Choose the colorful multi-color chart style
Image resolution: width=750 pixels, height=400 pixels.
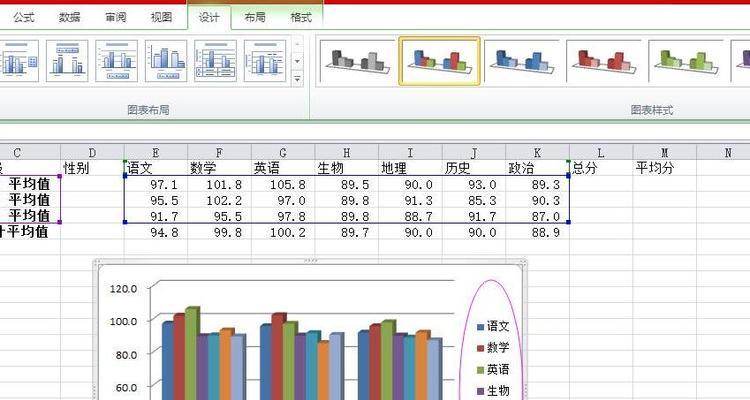click(x=439, y=61)
